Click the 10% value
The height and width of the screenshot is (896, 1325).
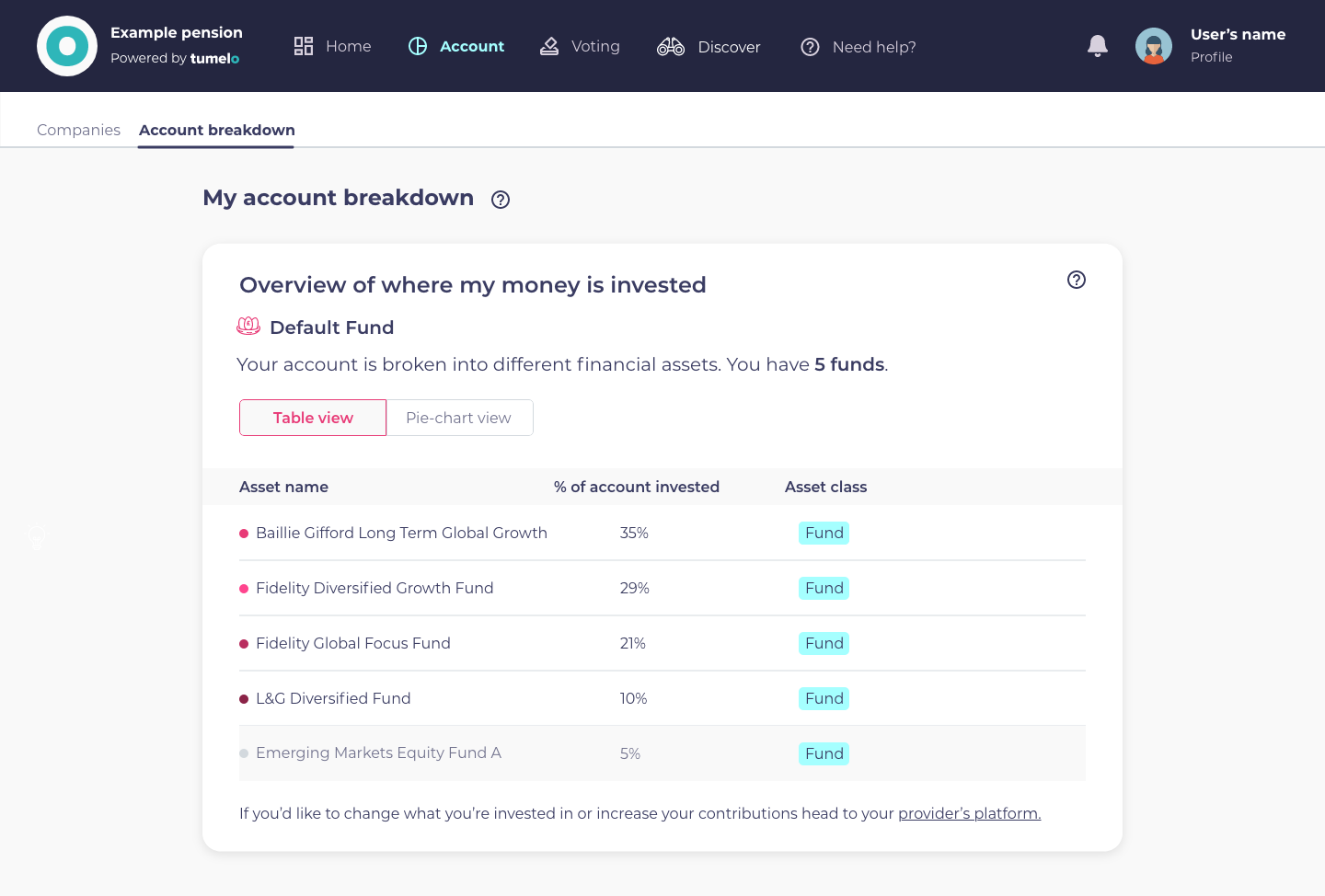click(x=633, y=698)
